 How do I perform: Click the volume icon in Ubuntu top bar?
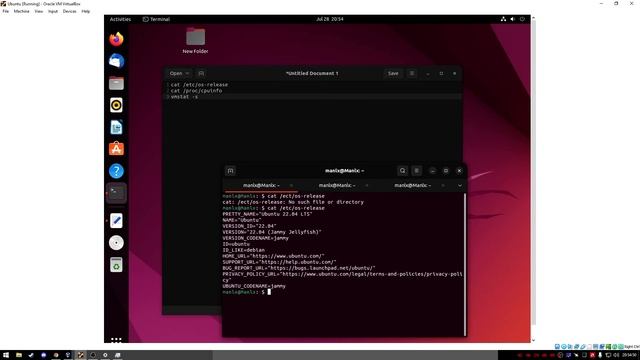pyautogui.click(x=513, y=19)
